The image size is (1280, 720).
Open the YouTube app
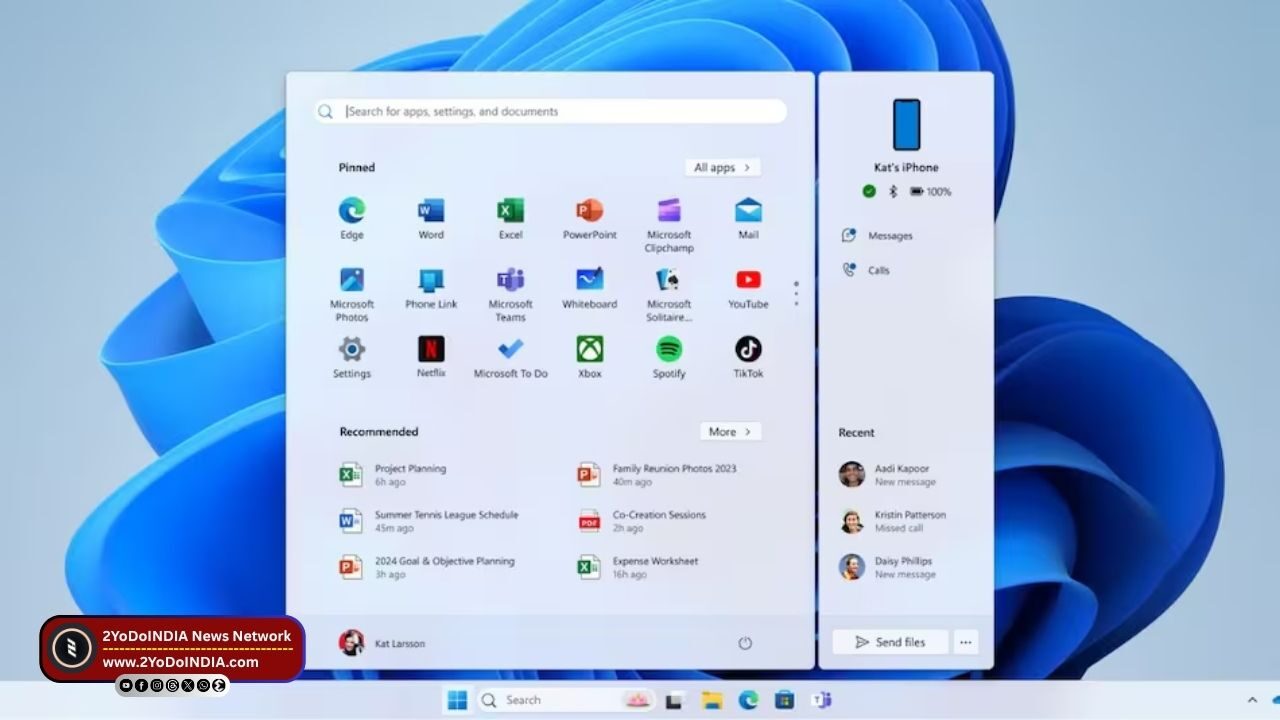click(x=748, y=288)
